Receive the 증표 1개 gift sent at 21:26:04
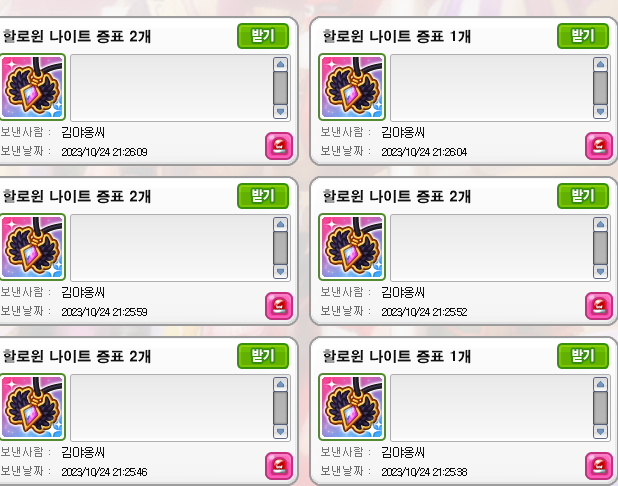618x486 pixels. (583, 36)
